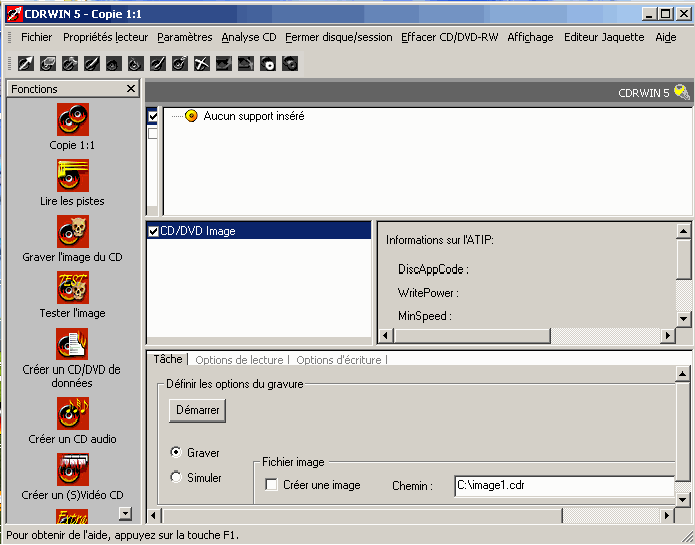Click ATIP panel vertical scrollbar thumb
Screen dimensions: 695x545
[683, 259]
